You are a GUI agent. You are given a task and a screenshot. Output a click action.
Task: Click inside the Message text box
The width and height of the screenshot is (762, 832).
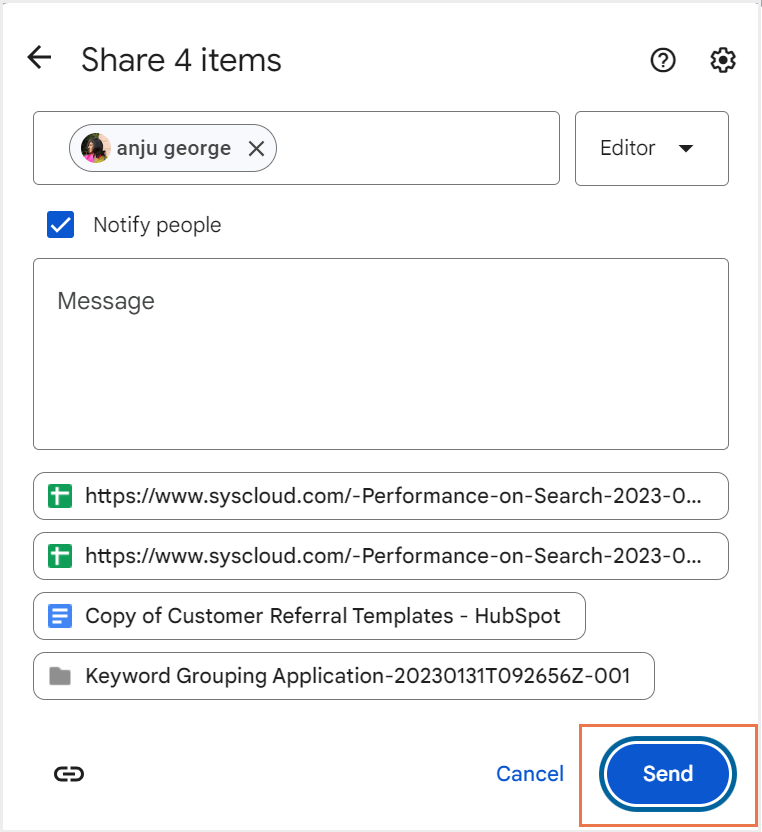tap(380, 352)
